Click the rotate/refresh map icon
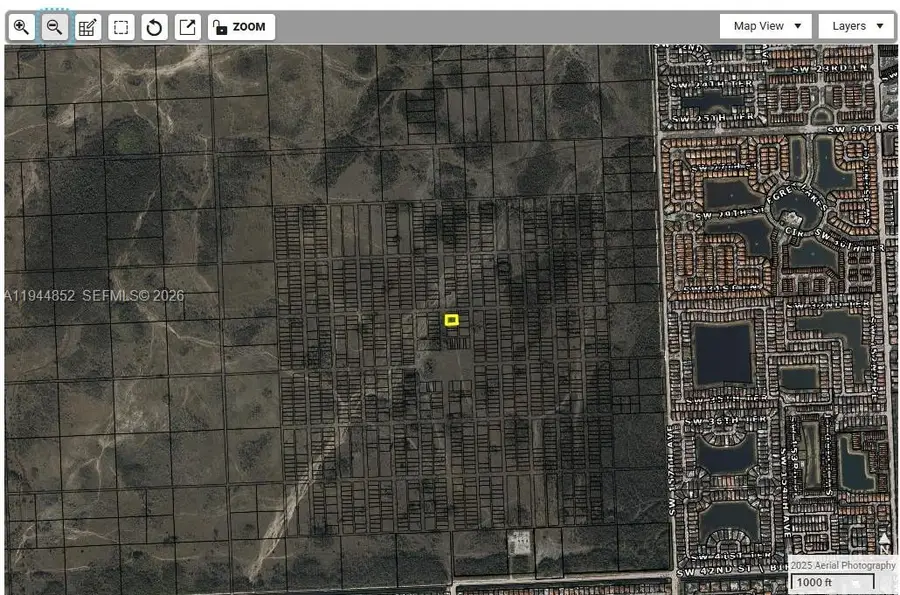The image size is (900, 595). click(153, 26)
